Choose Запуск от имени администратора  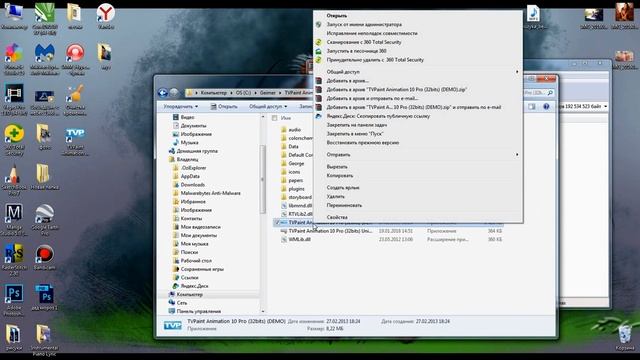coord(418,24)
